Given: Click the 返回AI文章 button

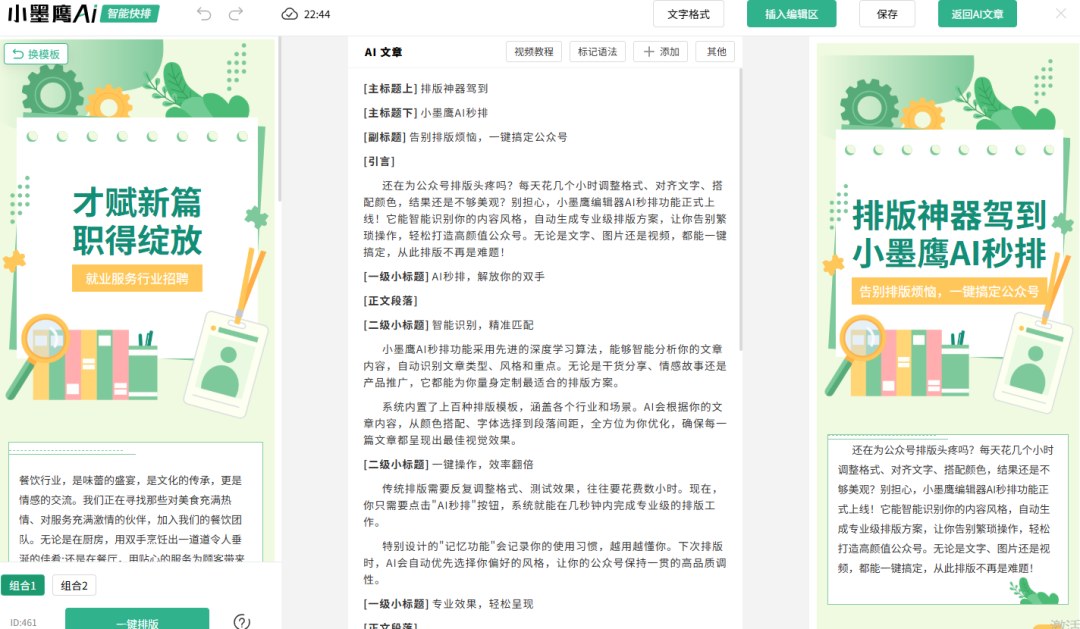Looking at the screenshot, I should pyautogui.click(x=977, y=14).
